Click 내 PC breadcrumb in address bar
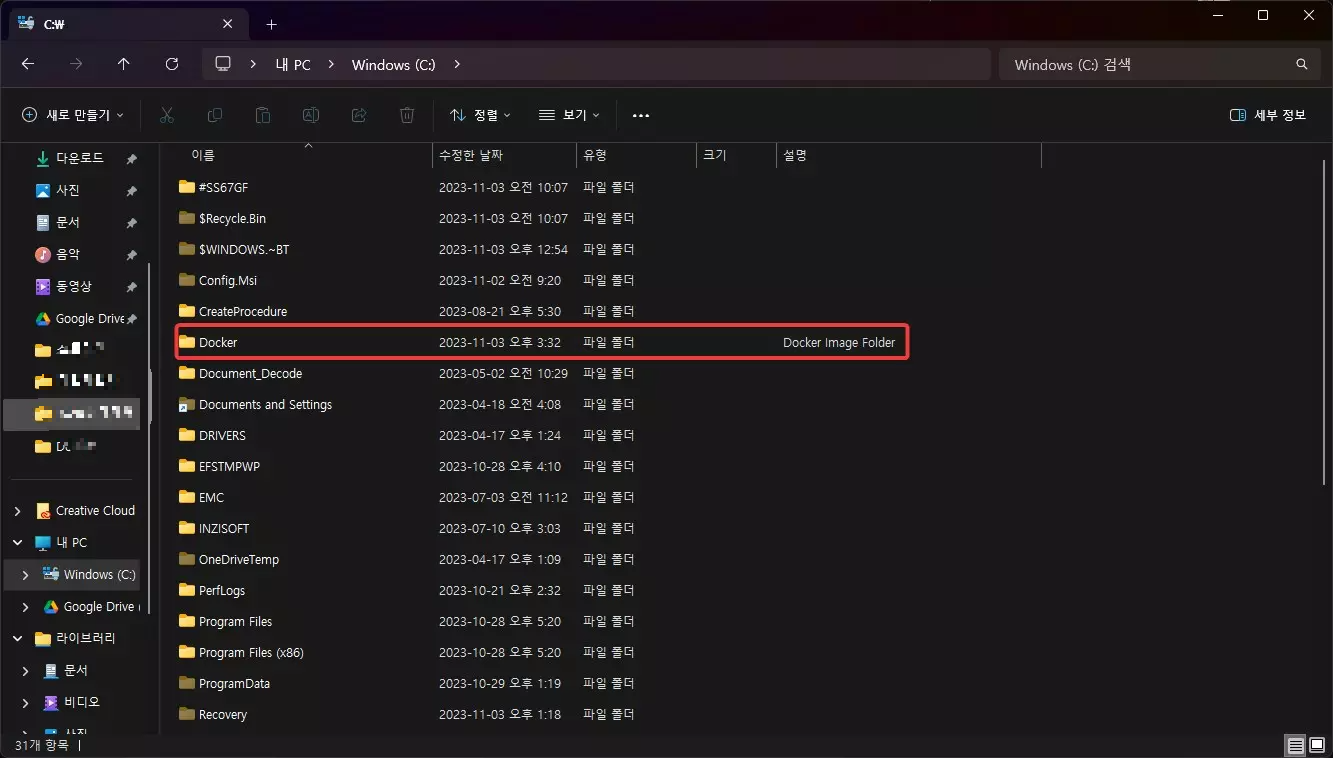Screen dimensions: 1333x758 [293, 64]
